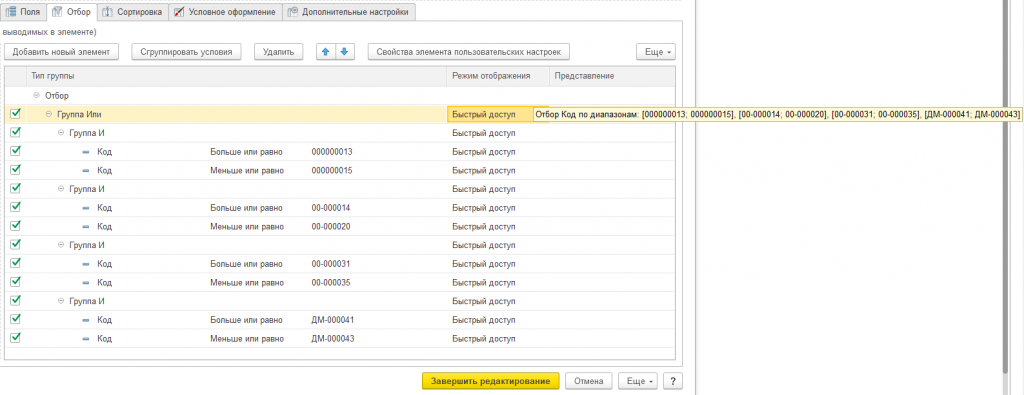Go to the Условное оформление tab
The width and height of the screenshot is (1024, 395).
pyautogui.click(x=225, y=12)
